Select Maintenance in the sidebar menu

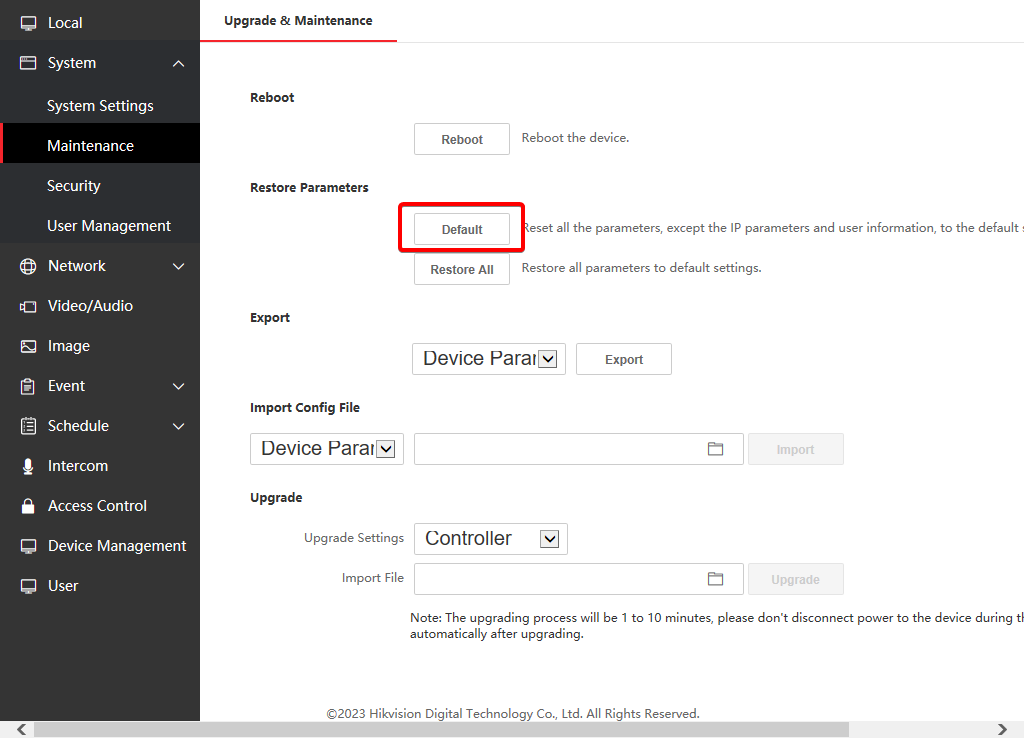point(91,144)
